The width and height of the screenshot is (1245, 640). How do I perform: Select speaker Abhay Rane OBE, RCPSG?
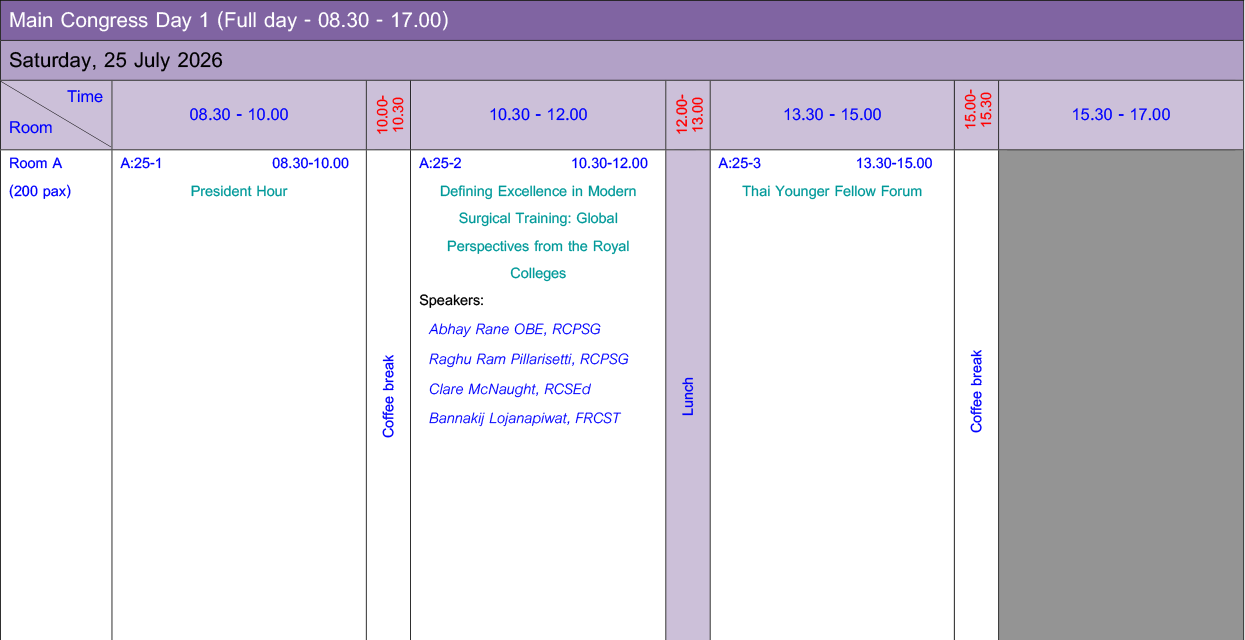(x=514, y=329)
